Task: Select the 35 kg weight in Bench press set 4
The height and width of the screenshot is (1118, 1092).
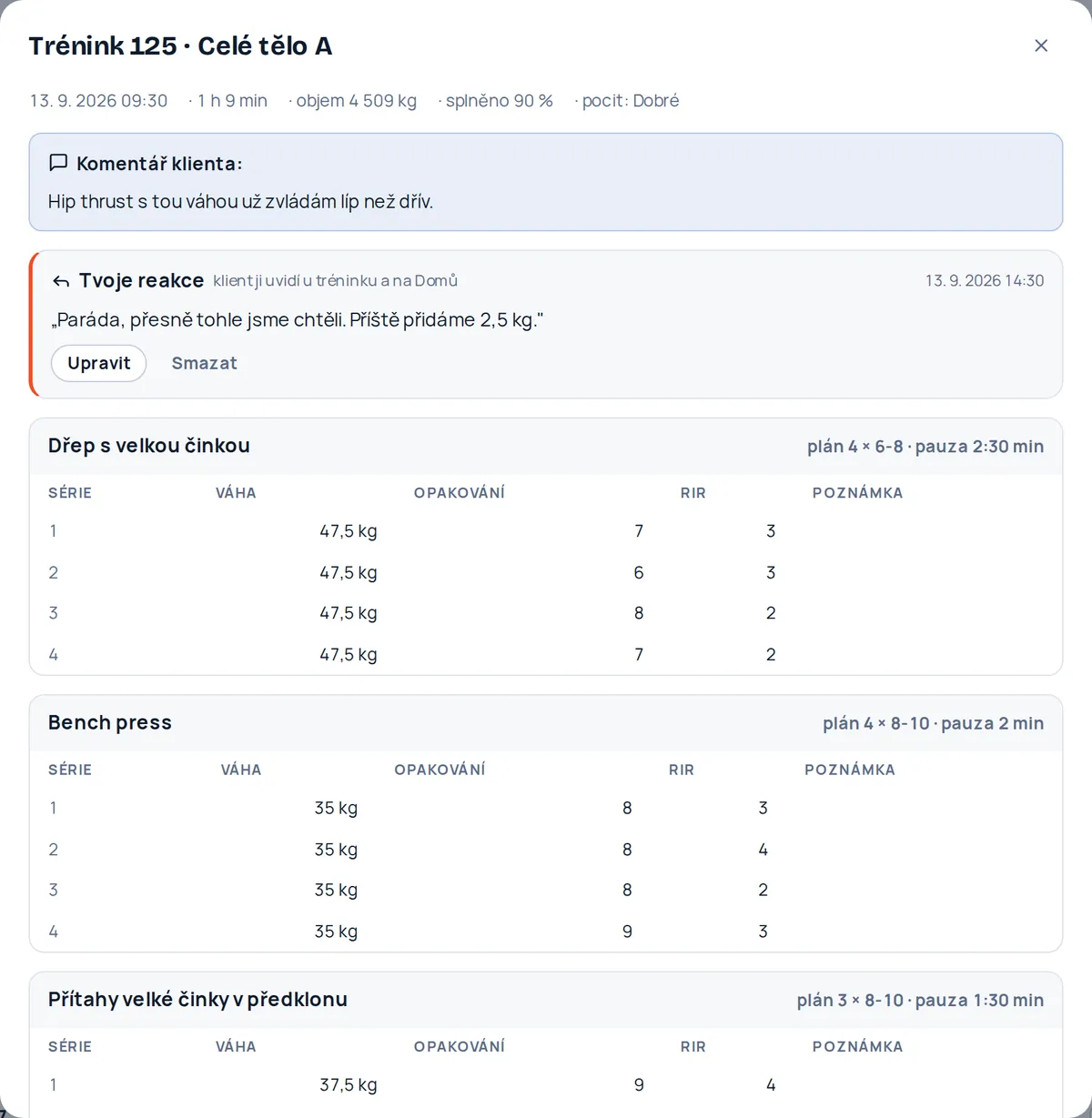Action: (336, 932)
